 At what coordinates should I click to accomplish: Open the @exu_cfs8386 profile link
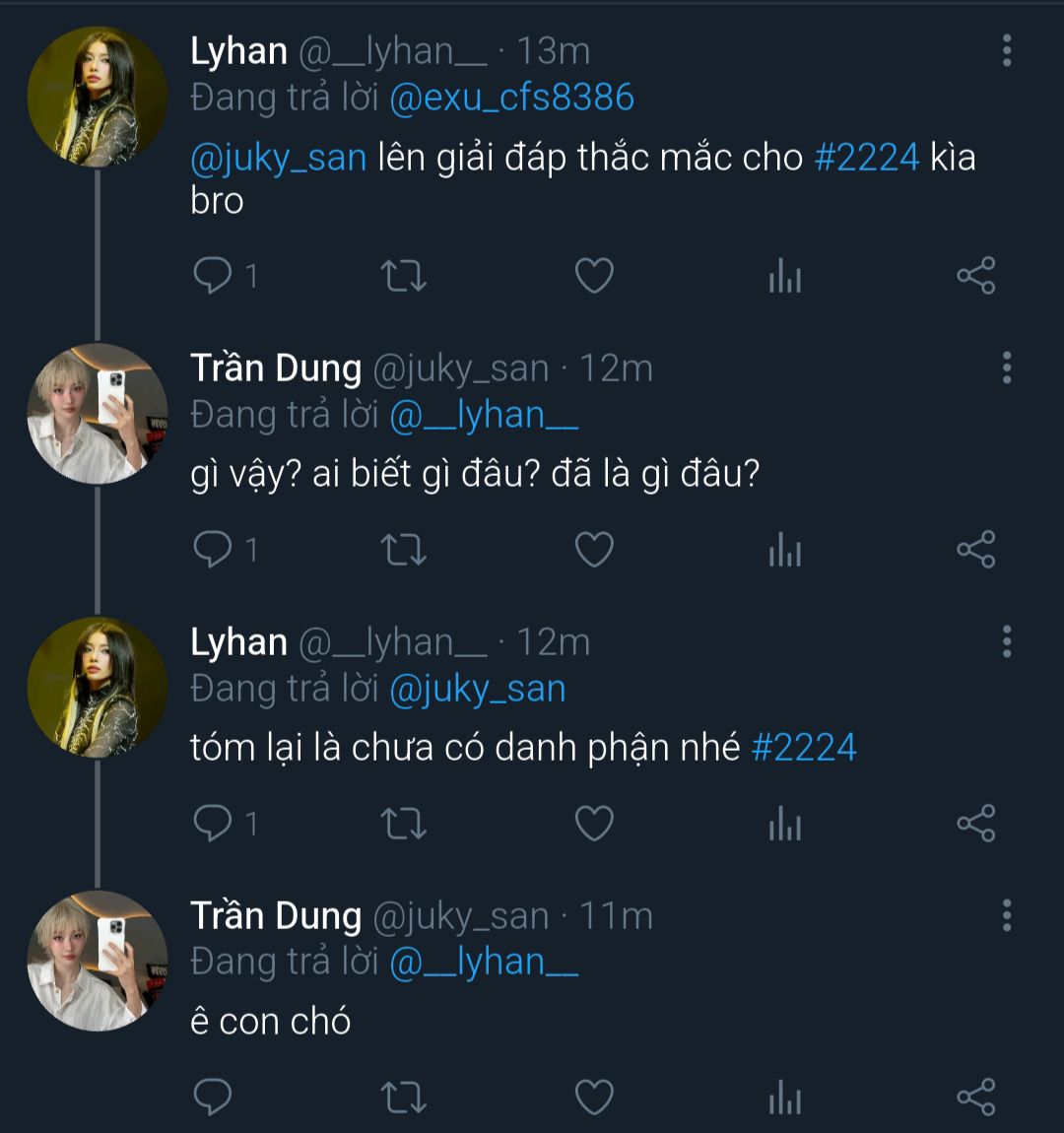coord(511,98)
